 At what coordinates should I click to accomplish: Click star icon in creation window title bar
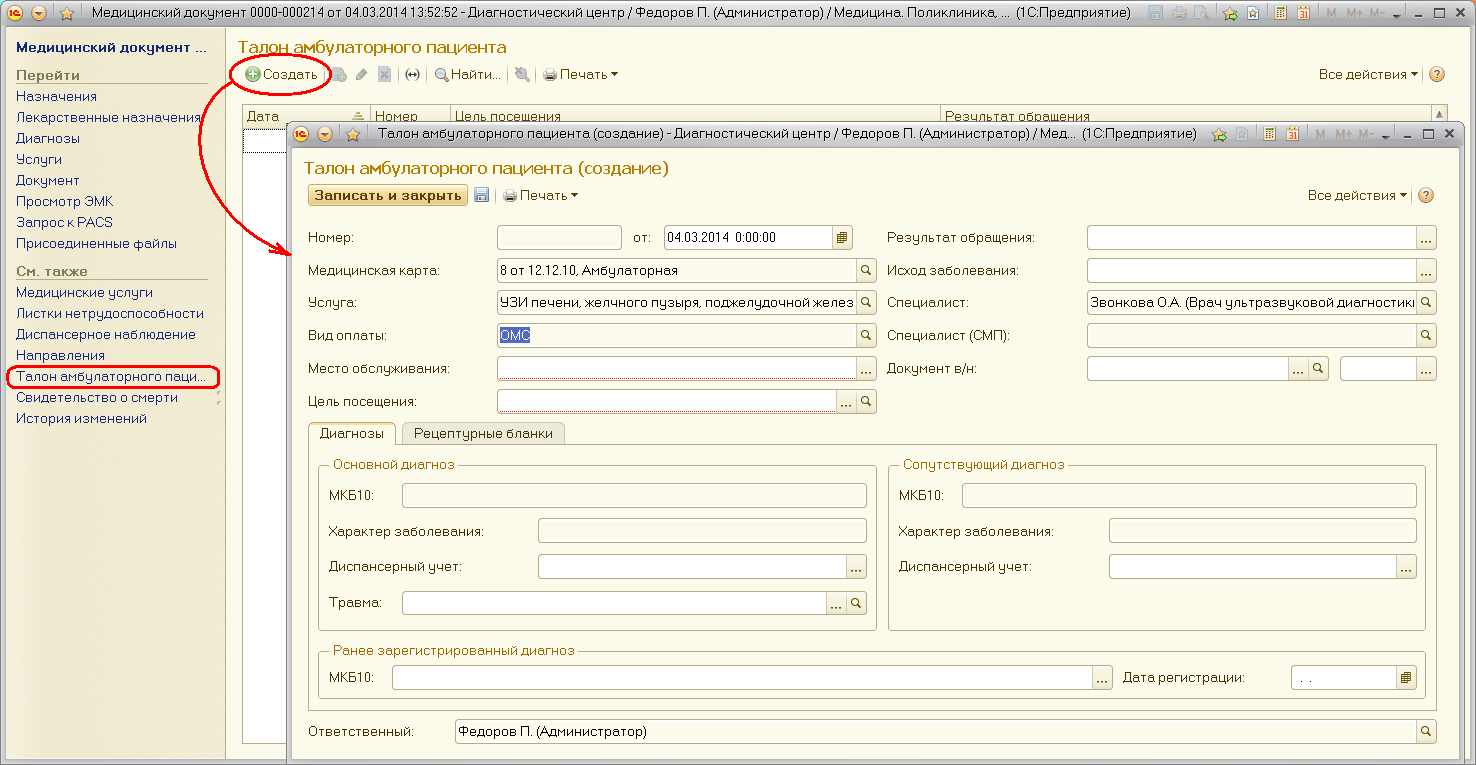[353, 134]
